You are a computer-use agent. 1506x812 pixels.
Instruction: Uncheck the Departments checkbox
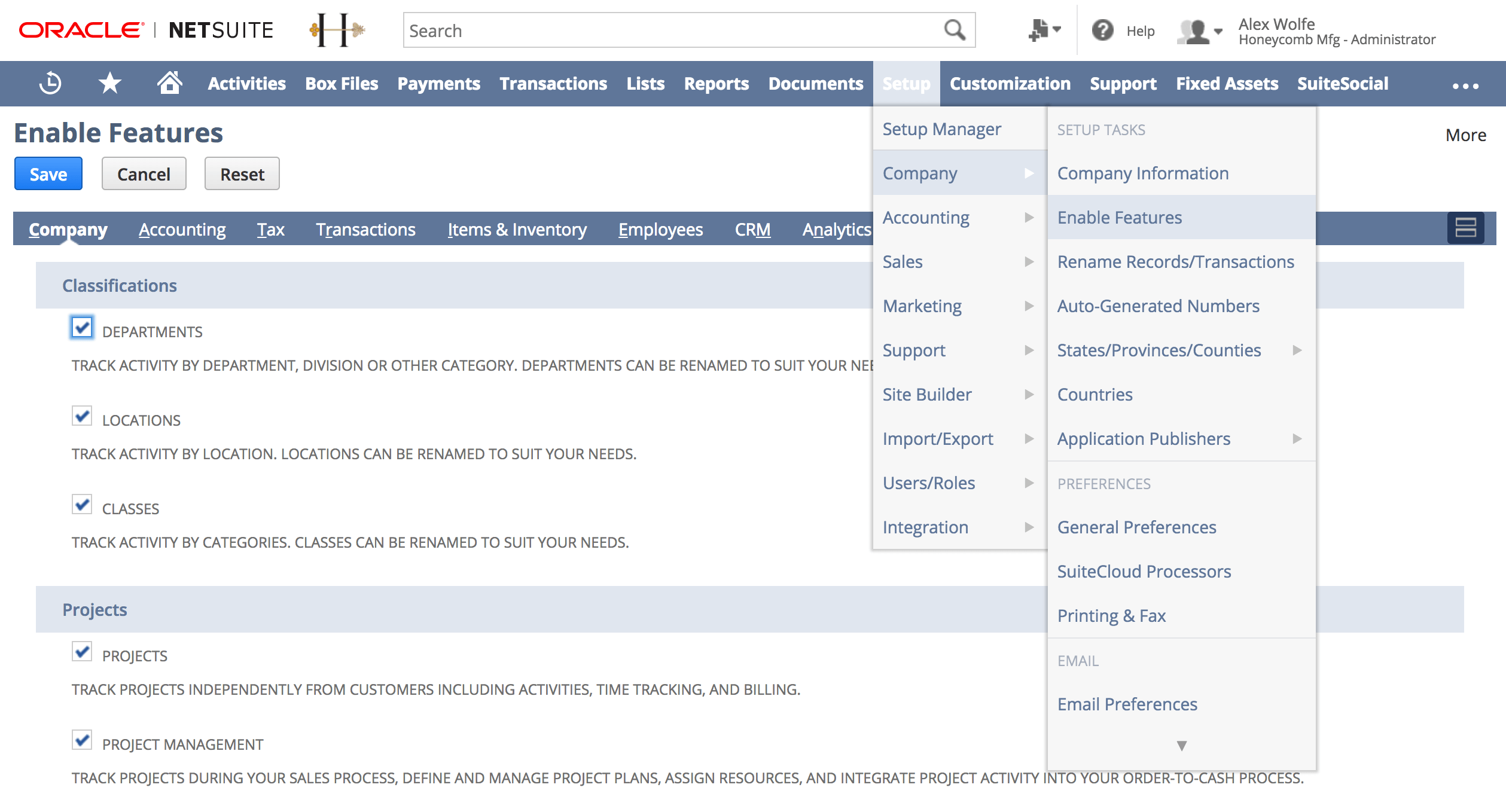(x=81, y=328)
